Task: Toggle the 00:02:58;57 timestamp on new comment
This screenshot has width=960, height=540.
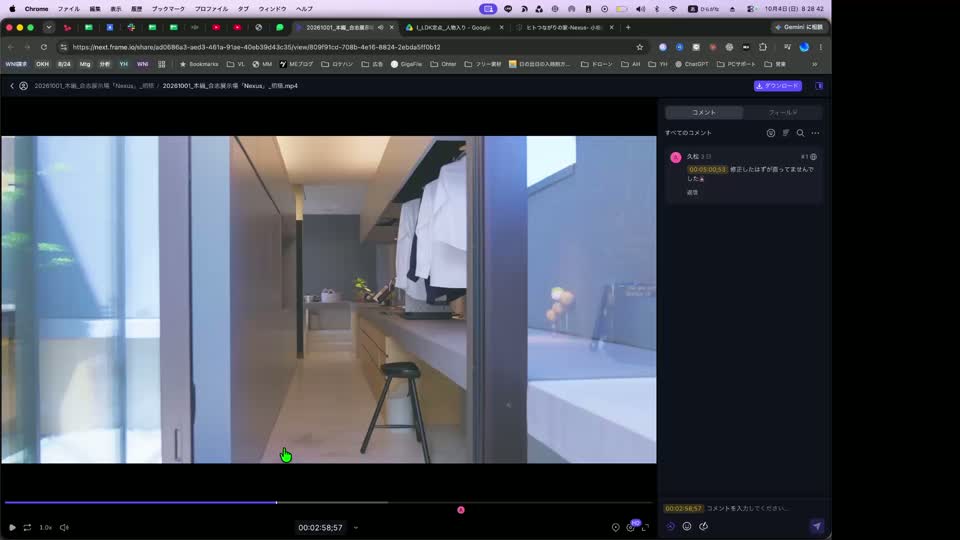Action: point(683,508)
